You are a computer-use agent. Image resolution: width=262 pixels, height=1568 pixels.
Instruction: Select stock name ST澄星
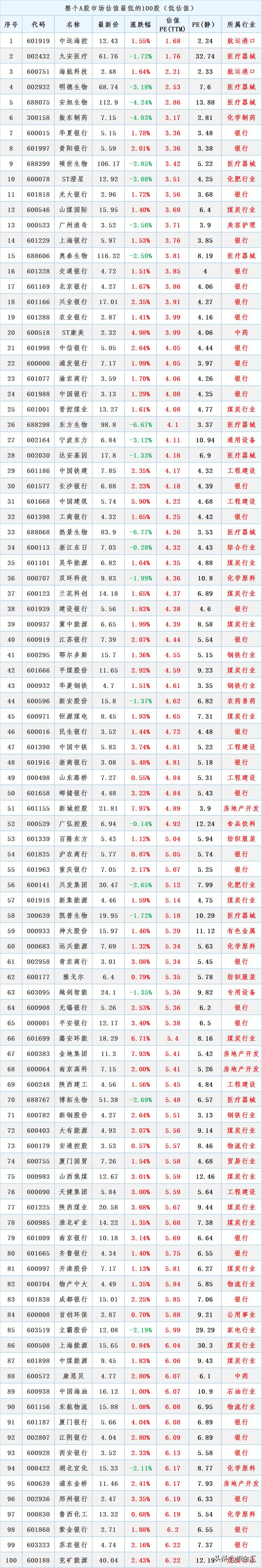73,179
